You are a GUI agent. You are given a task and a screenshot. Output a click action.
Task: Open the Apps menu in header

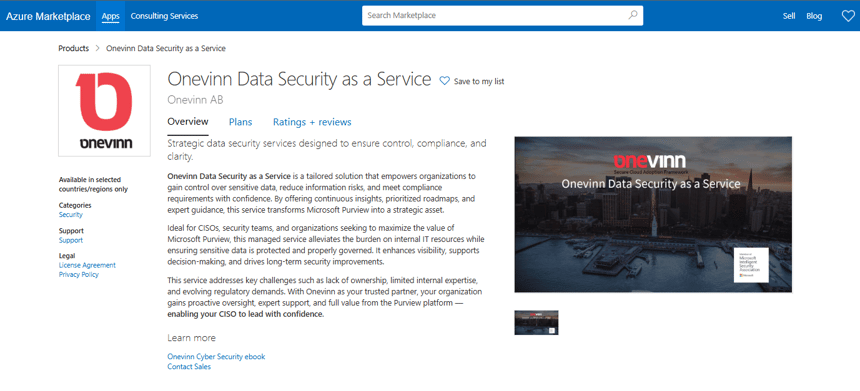tap(110, 16)
